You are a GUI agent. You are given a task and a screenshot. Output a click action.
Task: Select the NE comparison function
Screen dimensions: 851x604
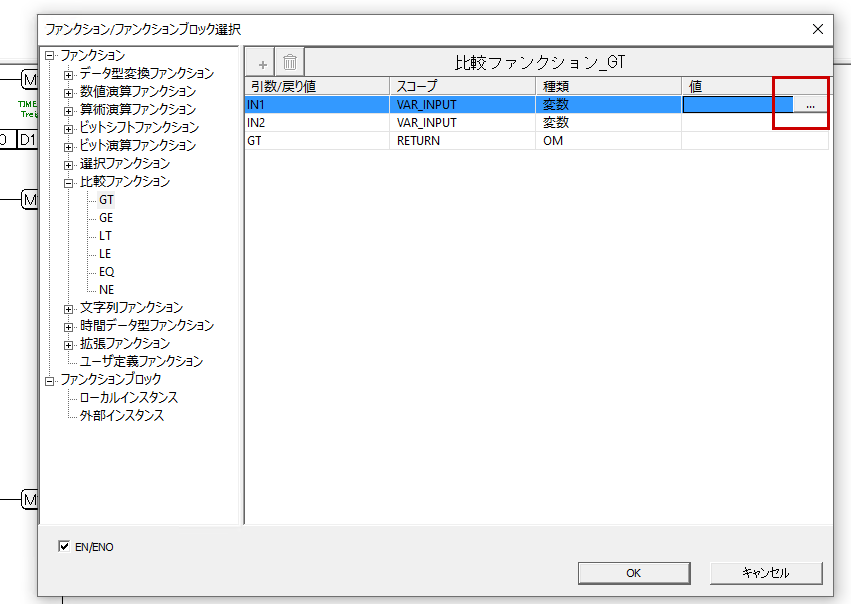point(106,290)
